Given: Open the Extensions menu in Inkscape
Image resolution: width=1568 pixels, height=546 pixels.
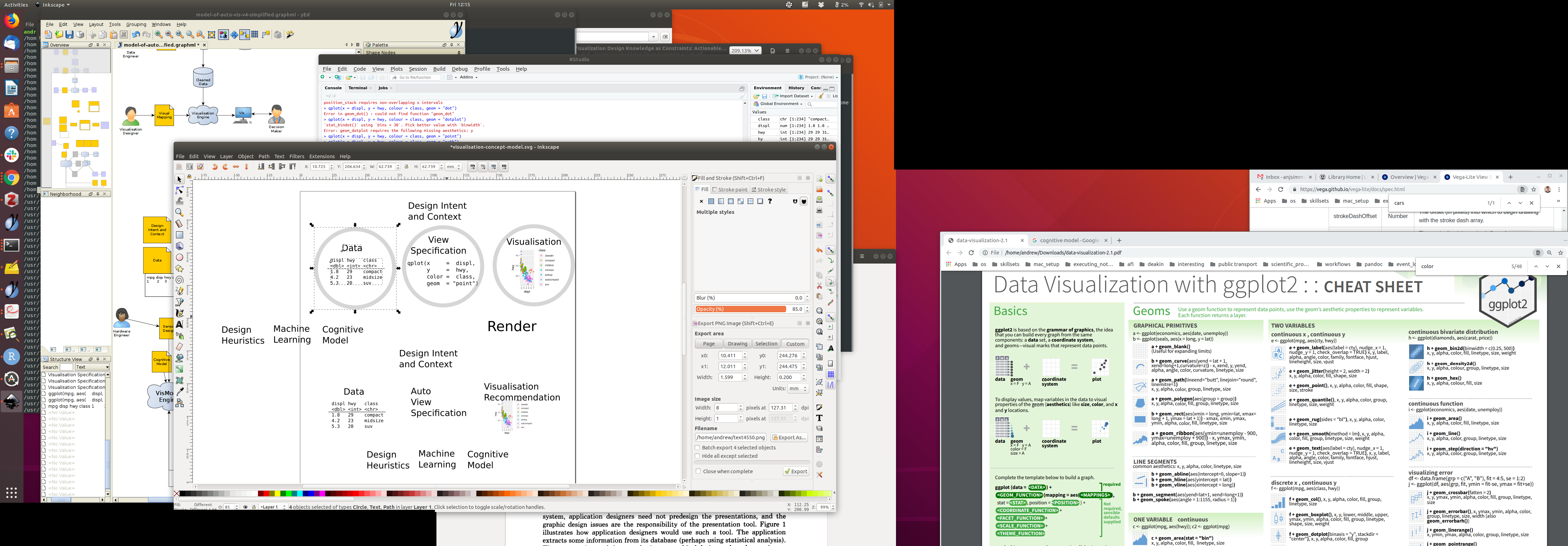Looking at the screenshot, I should coord(321,156).
